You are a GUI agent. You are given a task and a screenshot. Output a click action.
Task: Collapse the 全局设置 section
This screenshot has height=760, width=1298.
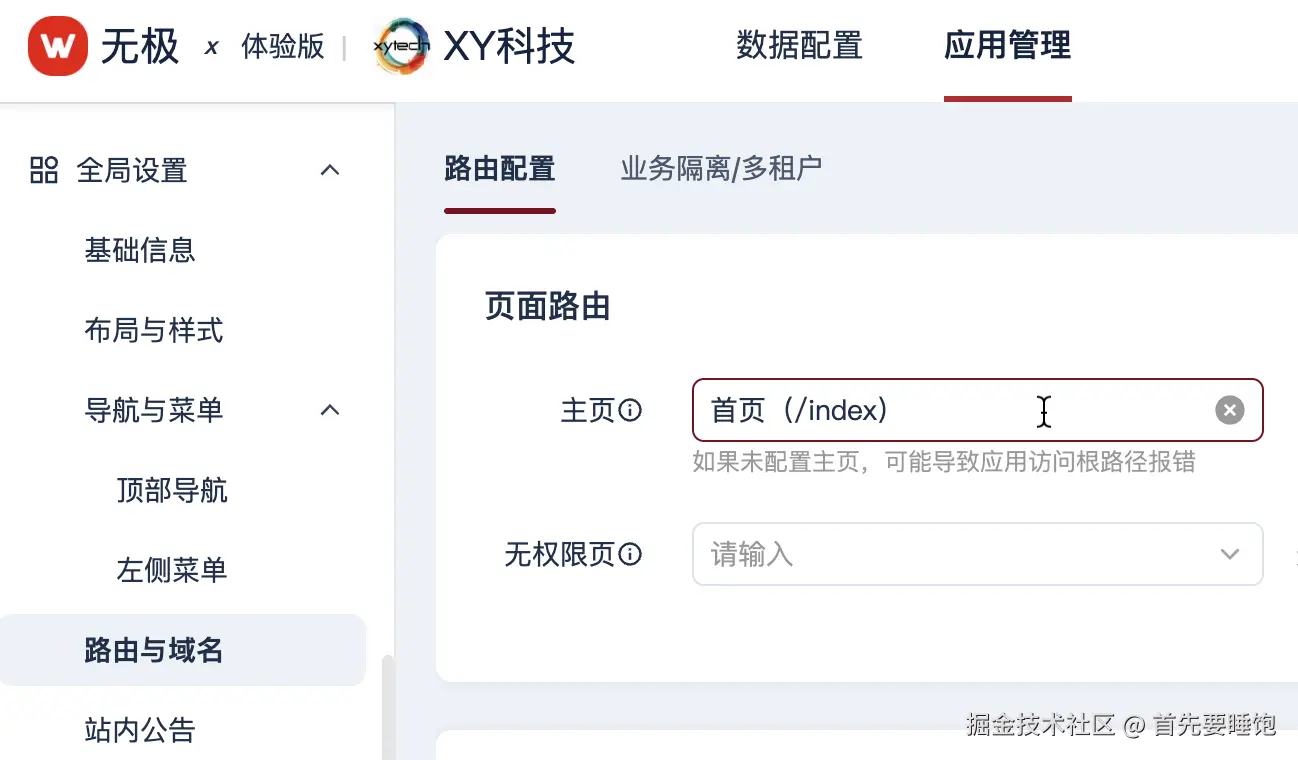point(329,170)
